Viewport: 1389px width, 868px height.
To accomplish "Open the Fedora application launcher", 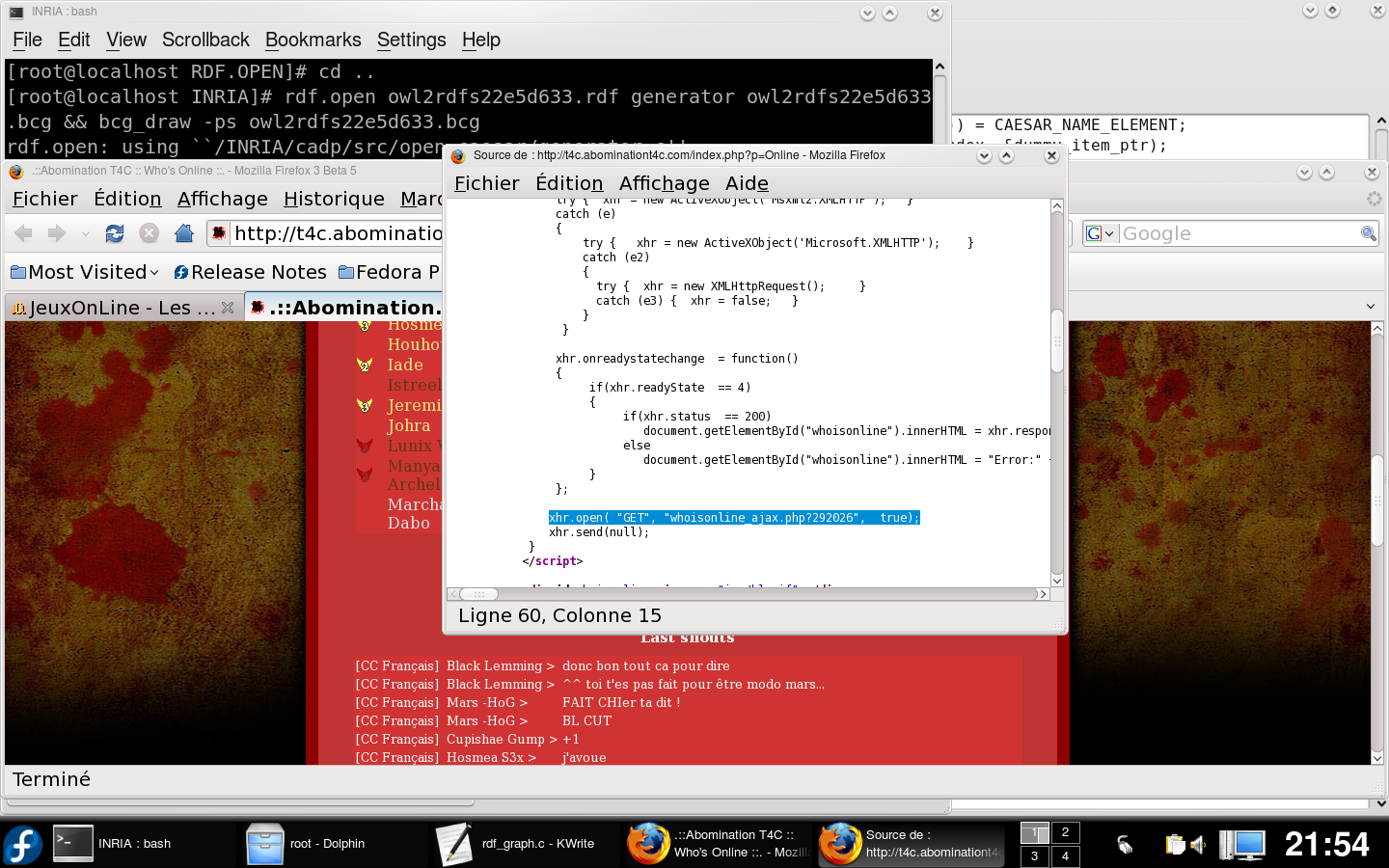I will 23,845.
